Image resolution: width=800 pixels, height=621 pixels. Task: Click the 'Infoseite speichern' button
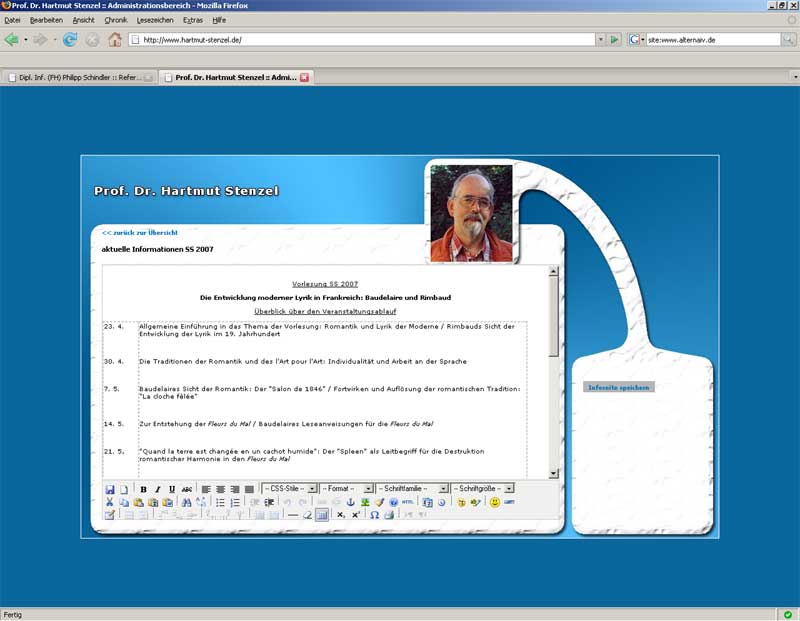pyautogui.click(x=619, y=387)
